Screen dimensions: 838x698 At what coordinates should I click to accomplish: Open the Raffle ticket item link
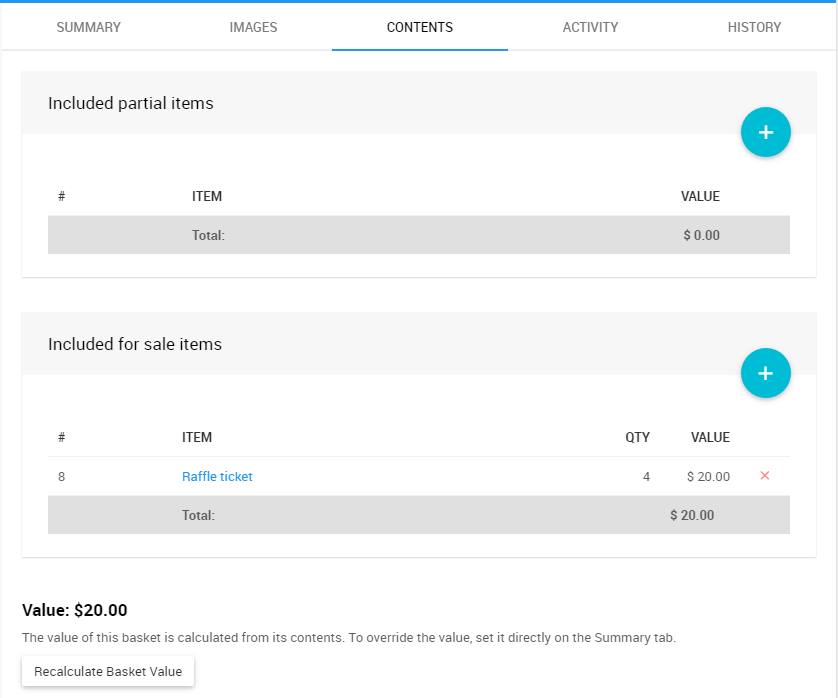click(217, 477)
